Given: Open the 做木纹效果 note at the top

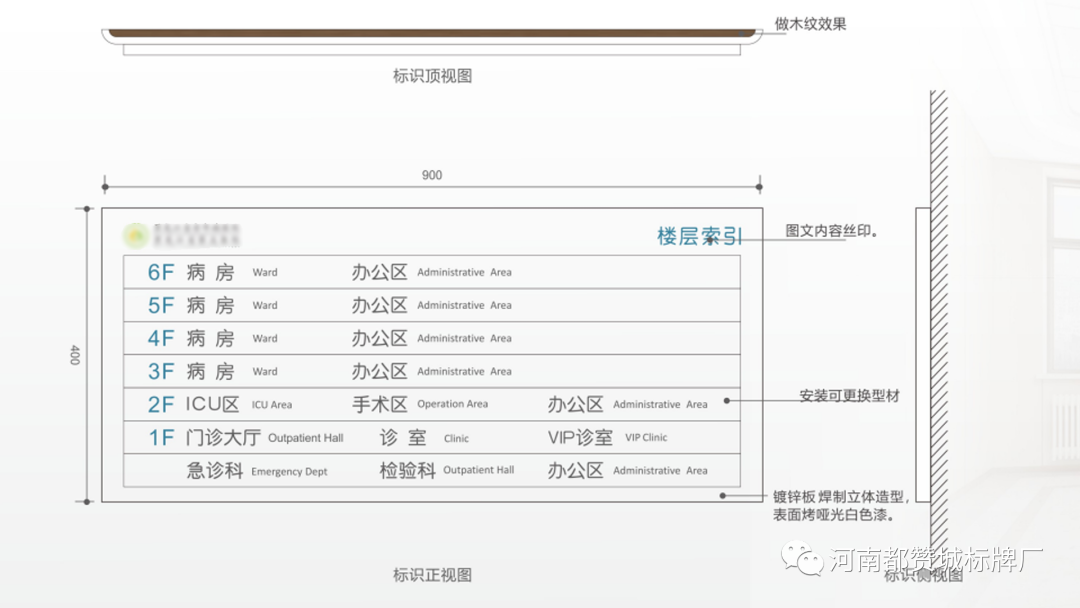Looking at the screenshot, I should (810, 24).
